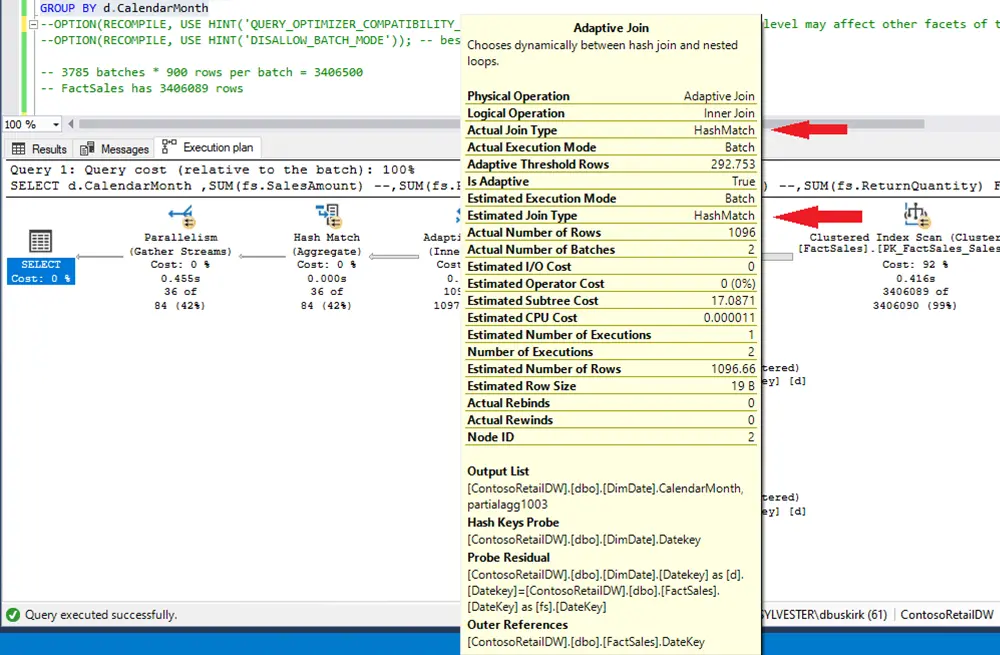Click the Query executed successfully status text
The height and width of the screenshot is (655, 1000).
tap(101, 615)
